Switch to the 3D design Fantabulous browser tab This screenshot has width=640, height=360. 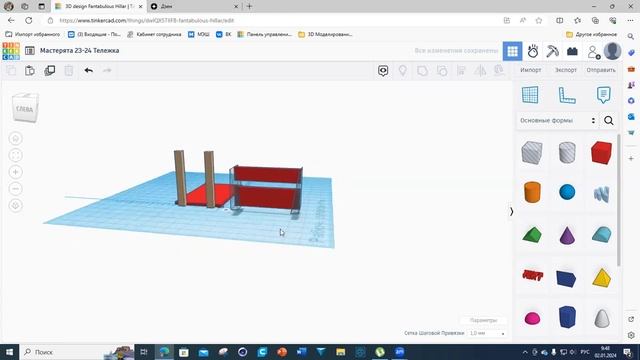click(100, 7)
